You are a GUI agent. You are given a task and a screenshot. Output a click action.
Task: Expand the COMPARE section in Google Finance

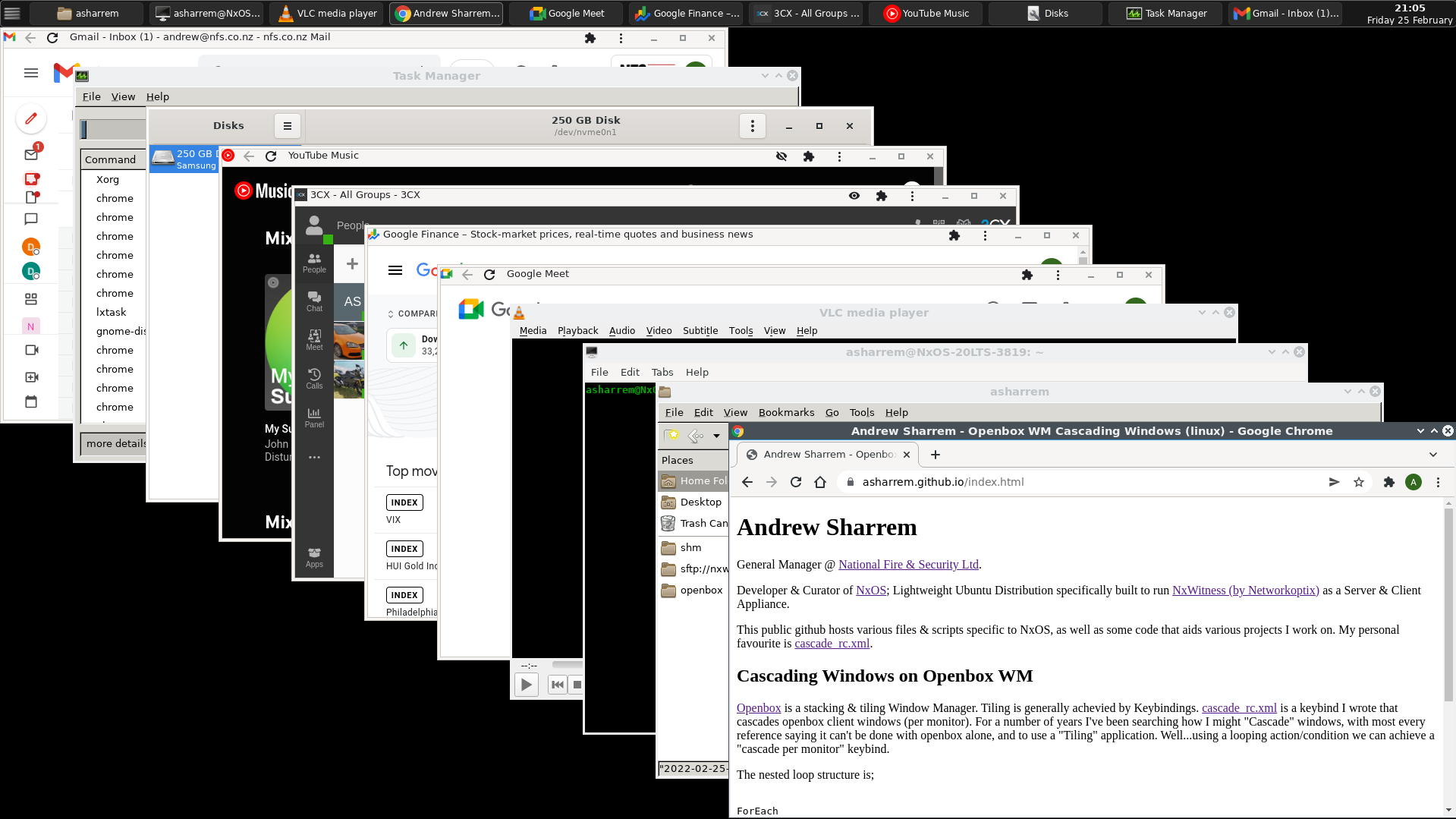pos(413,313)
